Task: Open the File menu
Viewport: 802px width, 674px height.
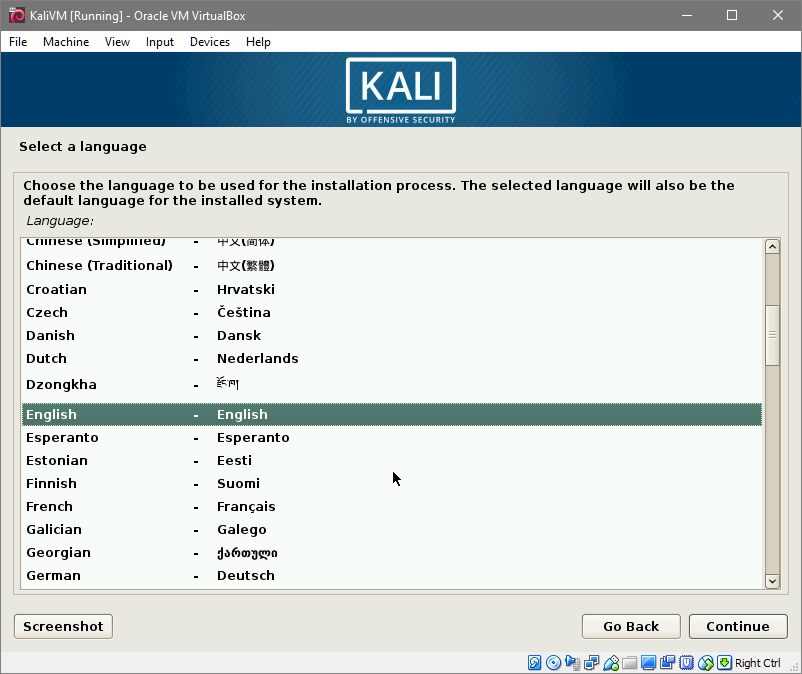Action: (18, 42)
